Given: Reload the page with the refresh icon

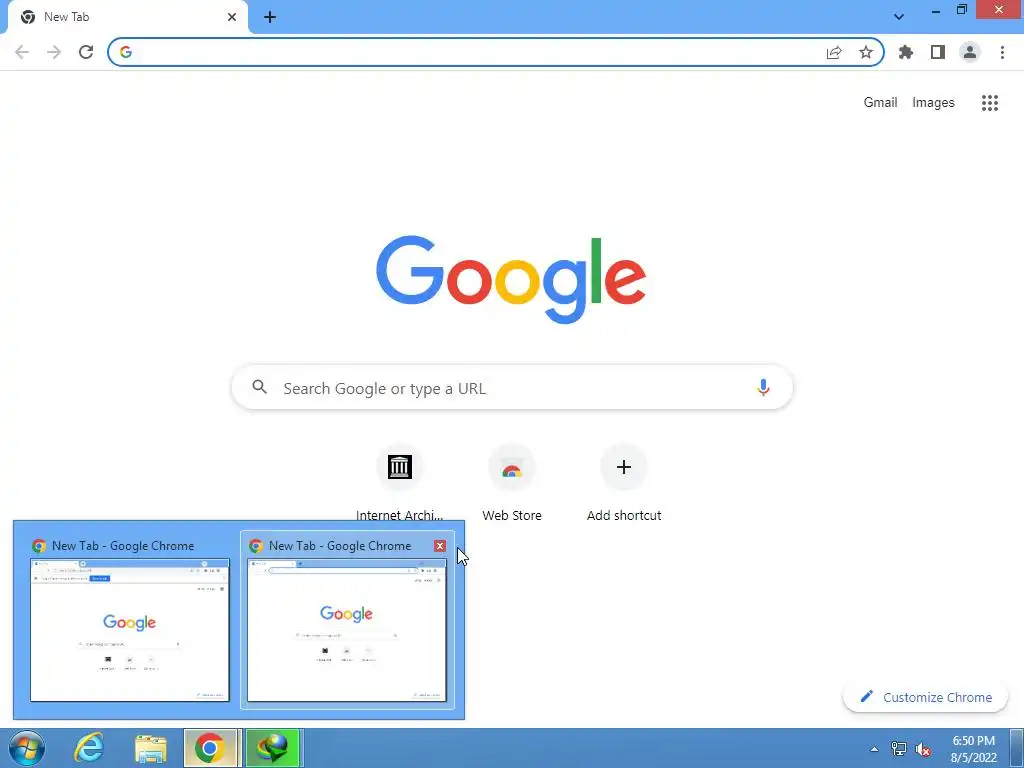Looking at the screenshot, I should (x=86, y=52).
